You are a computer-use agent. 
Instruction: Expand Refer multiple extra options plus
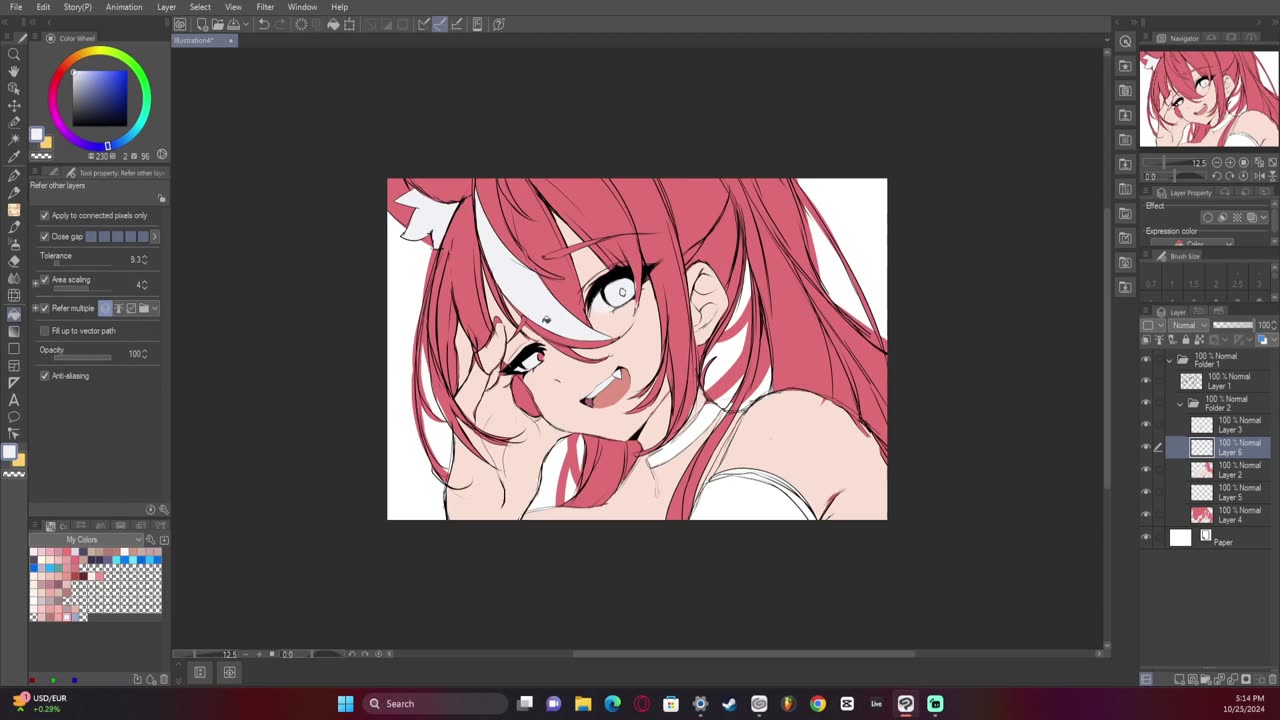[x=35, y=308]
